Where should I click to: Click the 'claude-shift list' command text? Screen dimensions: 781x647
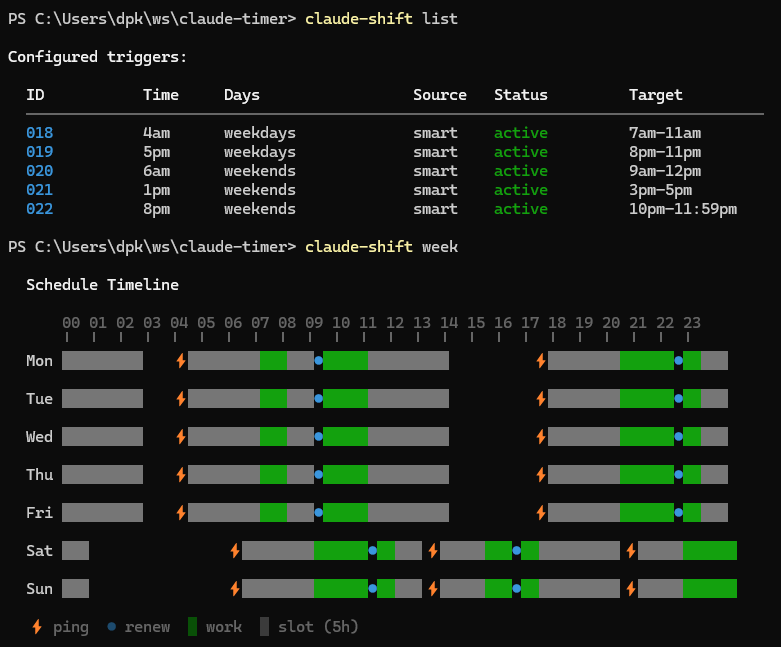(x=382, y=19)
